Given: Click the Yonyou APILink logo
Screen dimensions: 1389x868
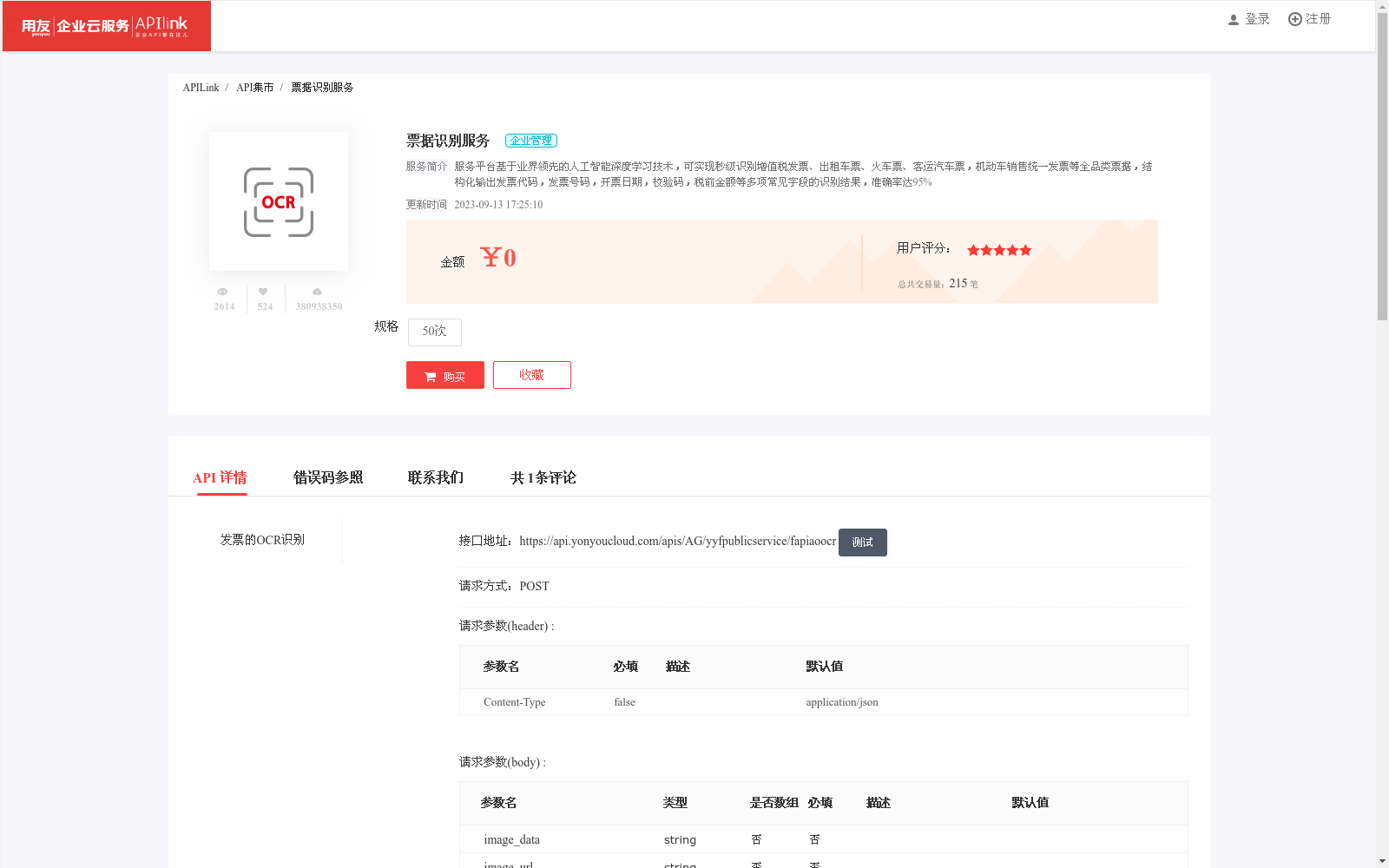Looking at the screenshot, I should click(x=106, y=26).
